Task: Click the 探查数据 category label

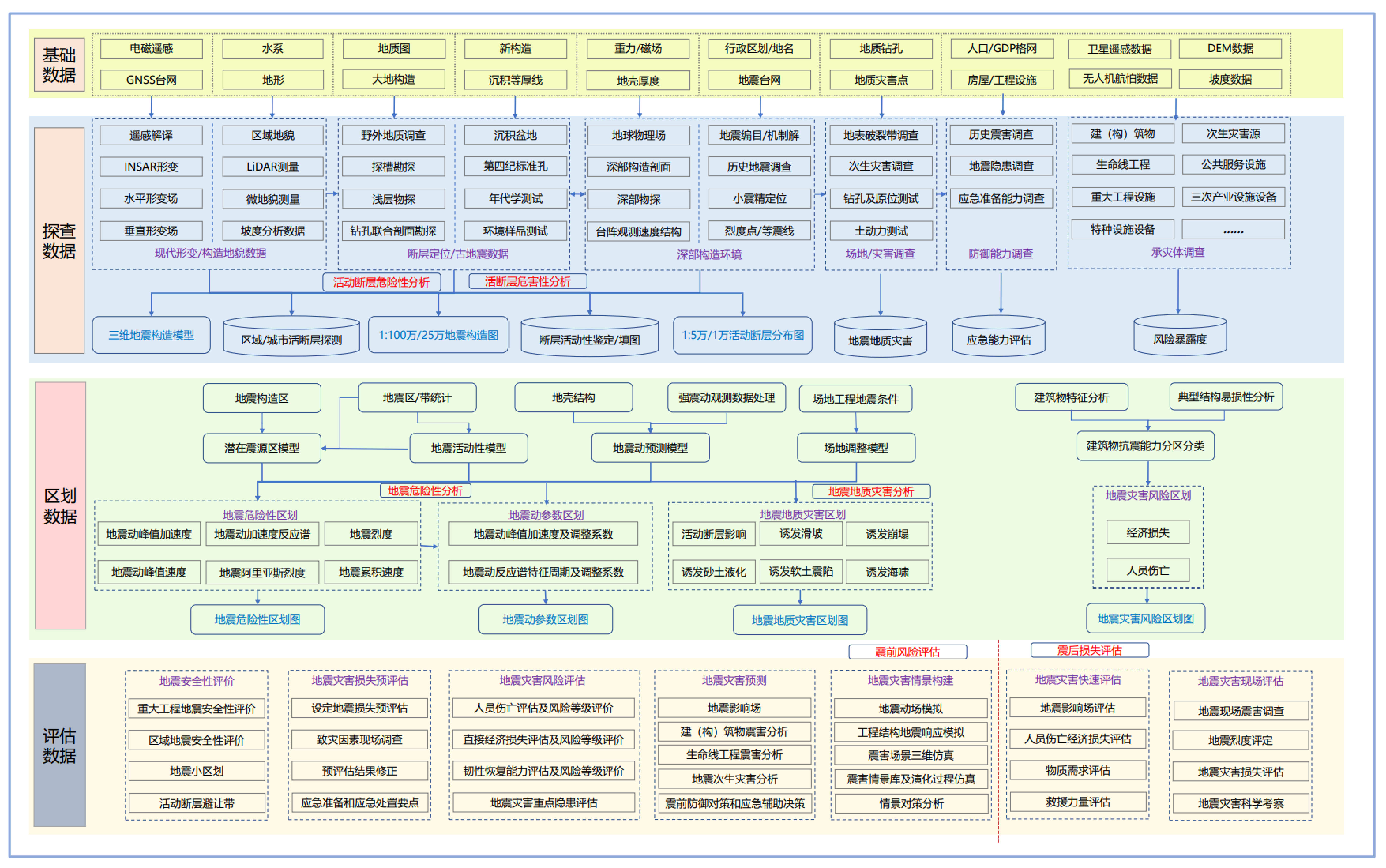Action: tap(59, 241)
